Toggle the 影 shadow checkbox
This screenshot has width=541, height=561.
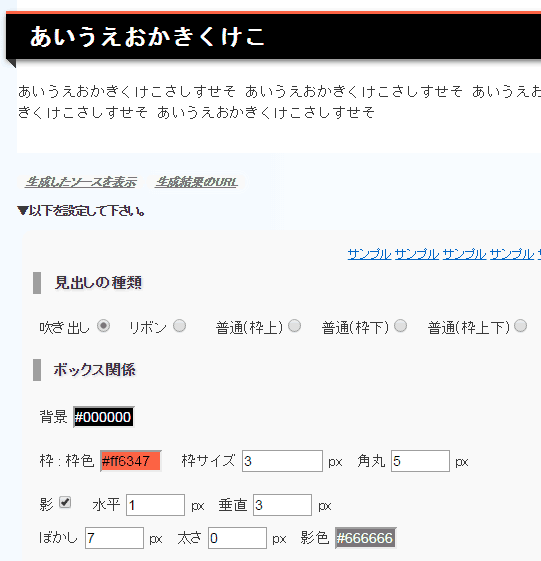65,502
